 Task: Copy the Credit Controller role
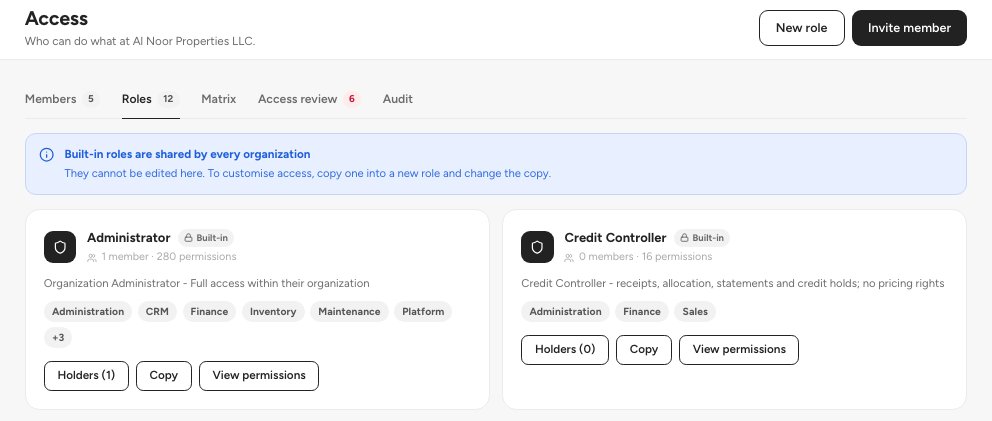(643, 349)
